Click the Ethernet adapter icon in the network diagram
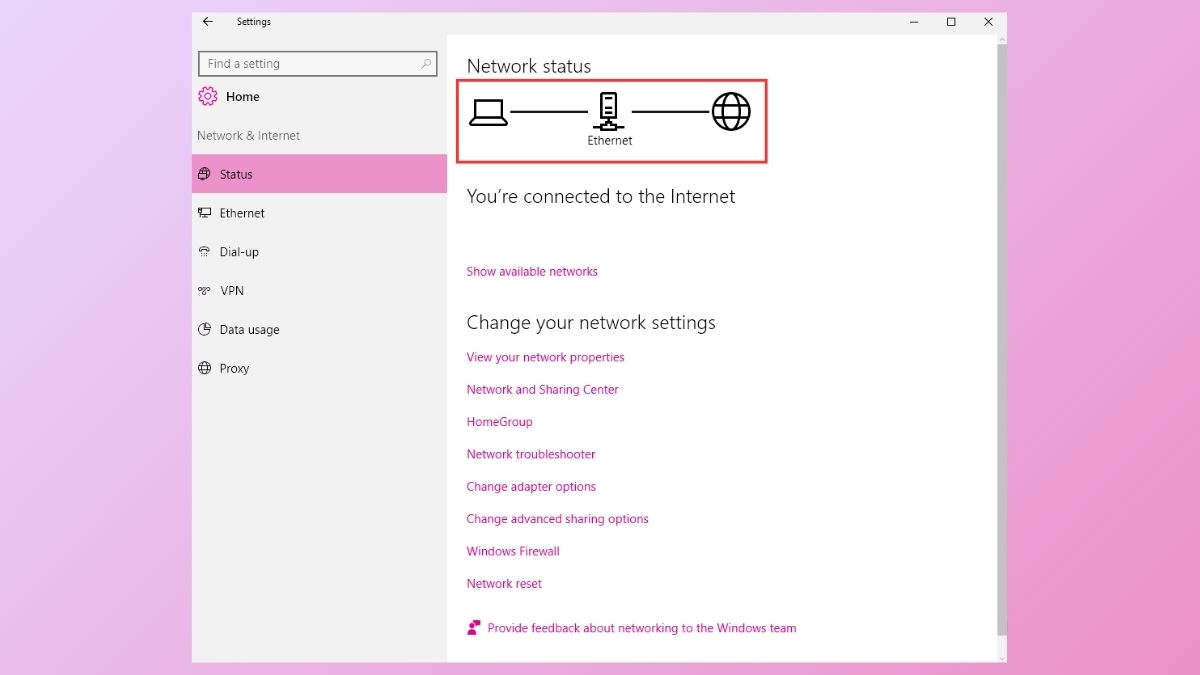The height and width of the screenshot is (675, 1200). click(x=607, y=112)
